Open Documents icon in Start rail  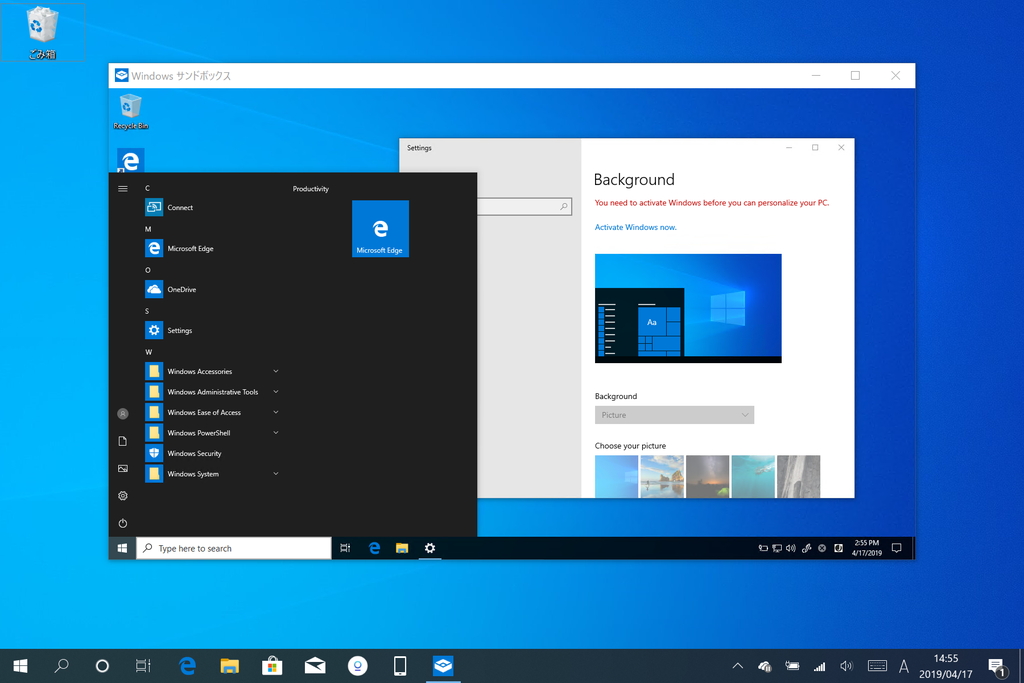(x=122, y=441)
